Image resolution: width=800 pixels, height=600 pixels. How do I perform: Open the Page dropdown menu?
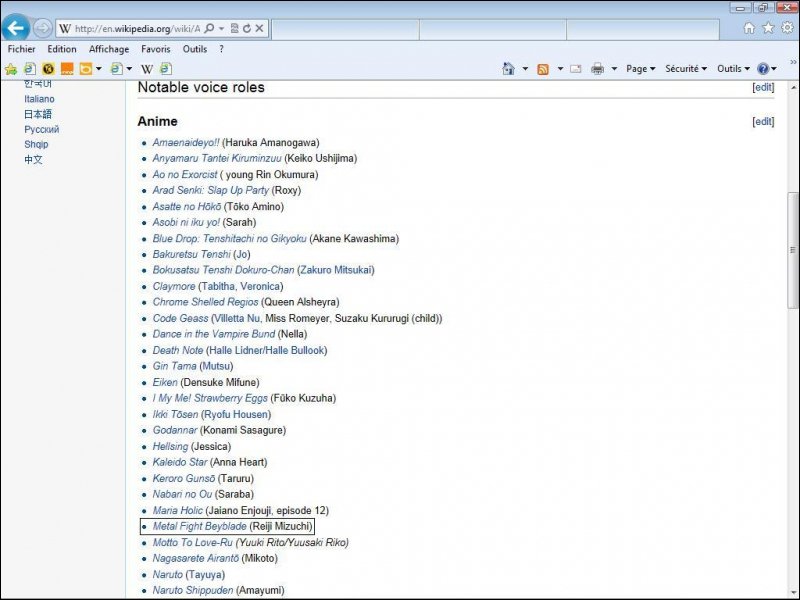click(x=641, y=68)
